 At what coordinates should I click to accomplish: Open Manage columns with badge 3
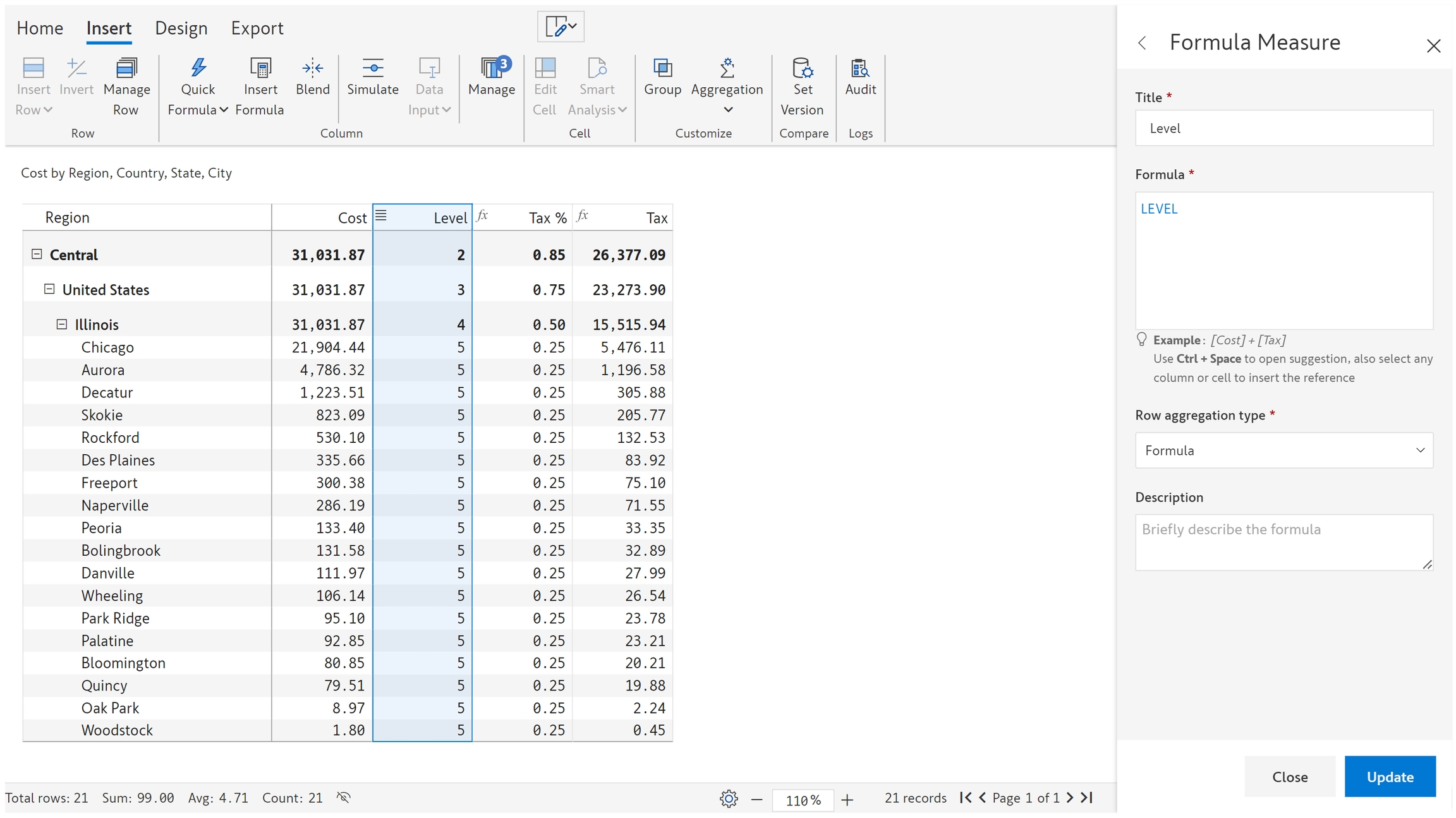click(x=492, y=68)
